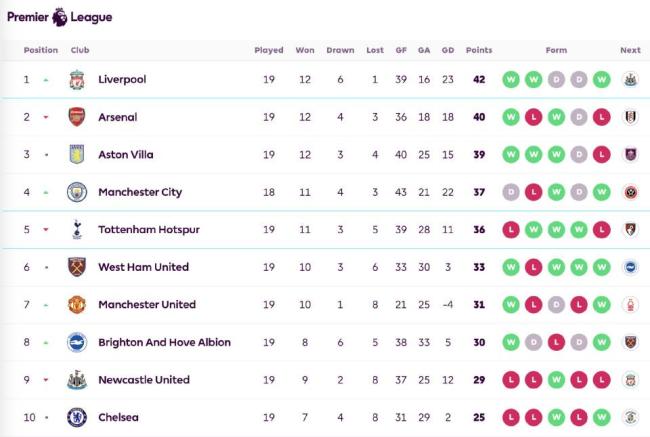Open Liverpool's next opponent badge
650x437 pixels.
pos(630,79)
